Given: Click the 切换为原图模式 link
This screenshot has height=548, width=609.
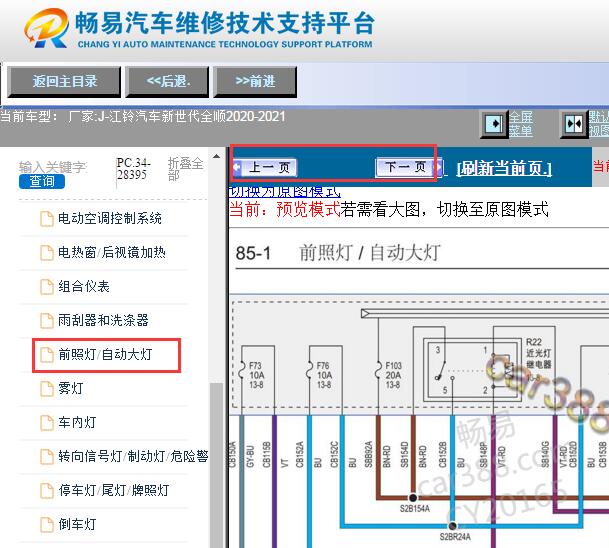Looking at the screenshot, I should [285, 191].
